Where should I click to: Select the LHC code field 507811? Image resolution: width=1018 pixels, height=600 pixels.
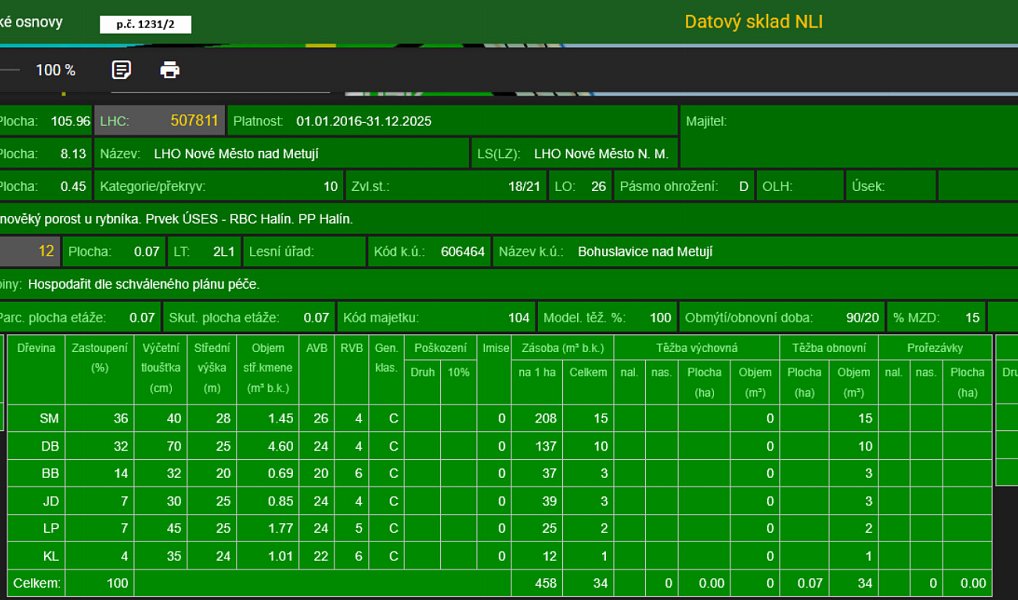point(160,121)
